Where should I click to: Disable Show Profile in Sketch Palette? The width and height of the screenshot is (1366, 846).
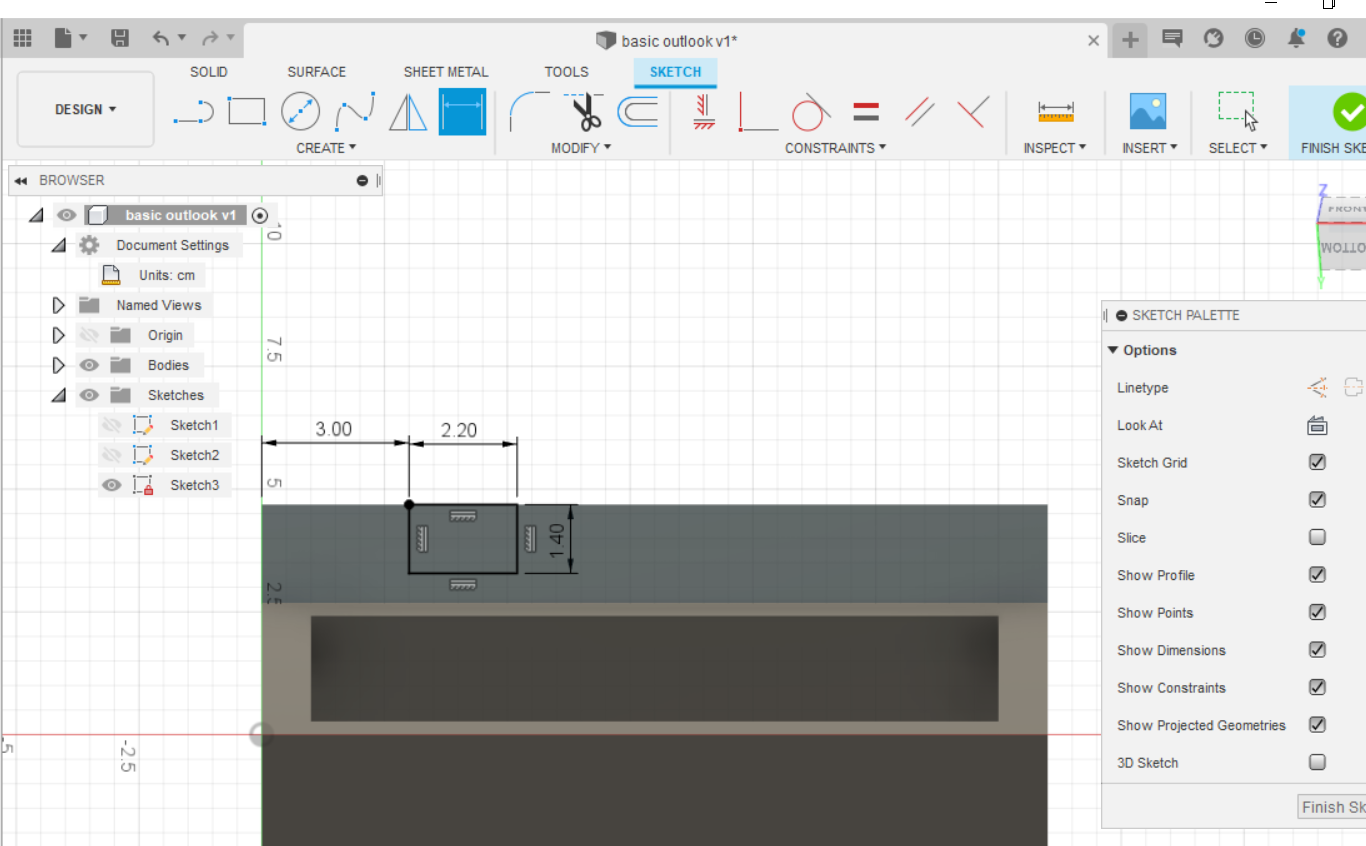coord(1317,574)
